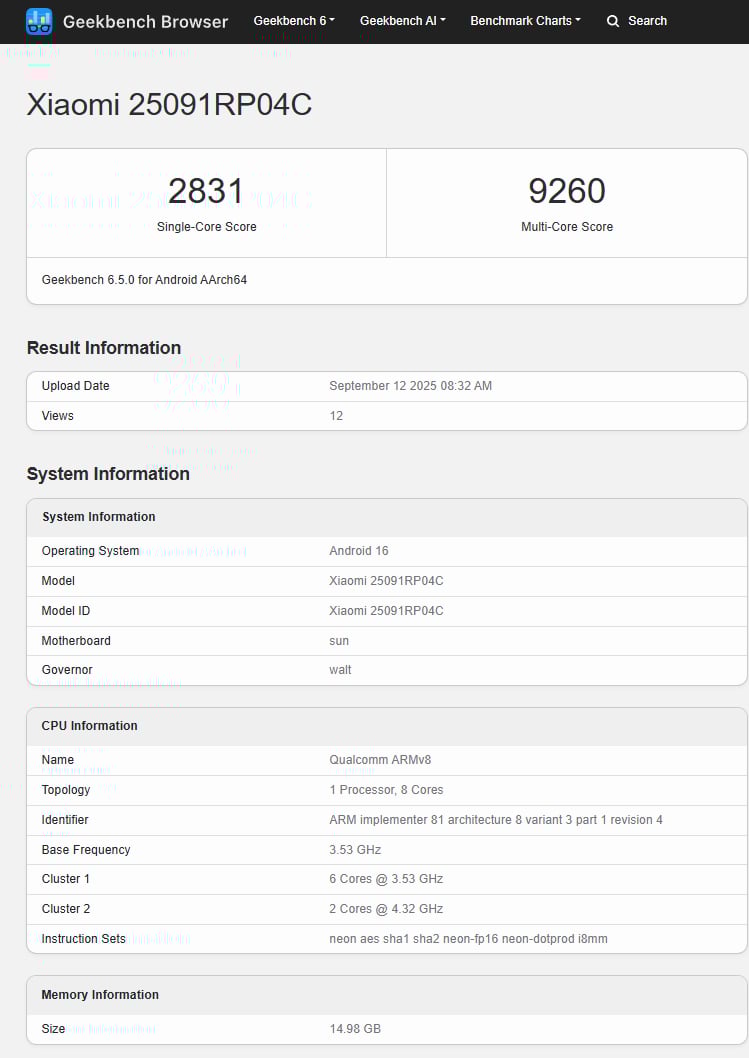This screenshot has width=749, height=1058.
Task: Click the memory Size label
Action: click(x=53, y=1029)
